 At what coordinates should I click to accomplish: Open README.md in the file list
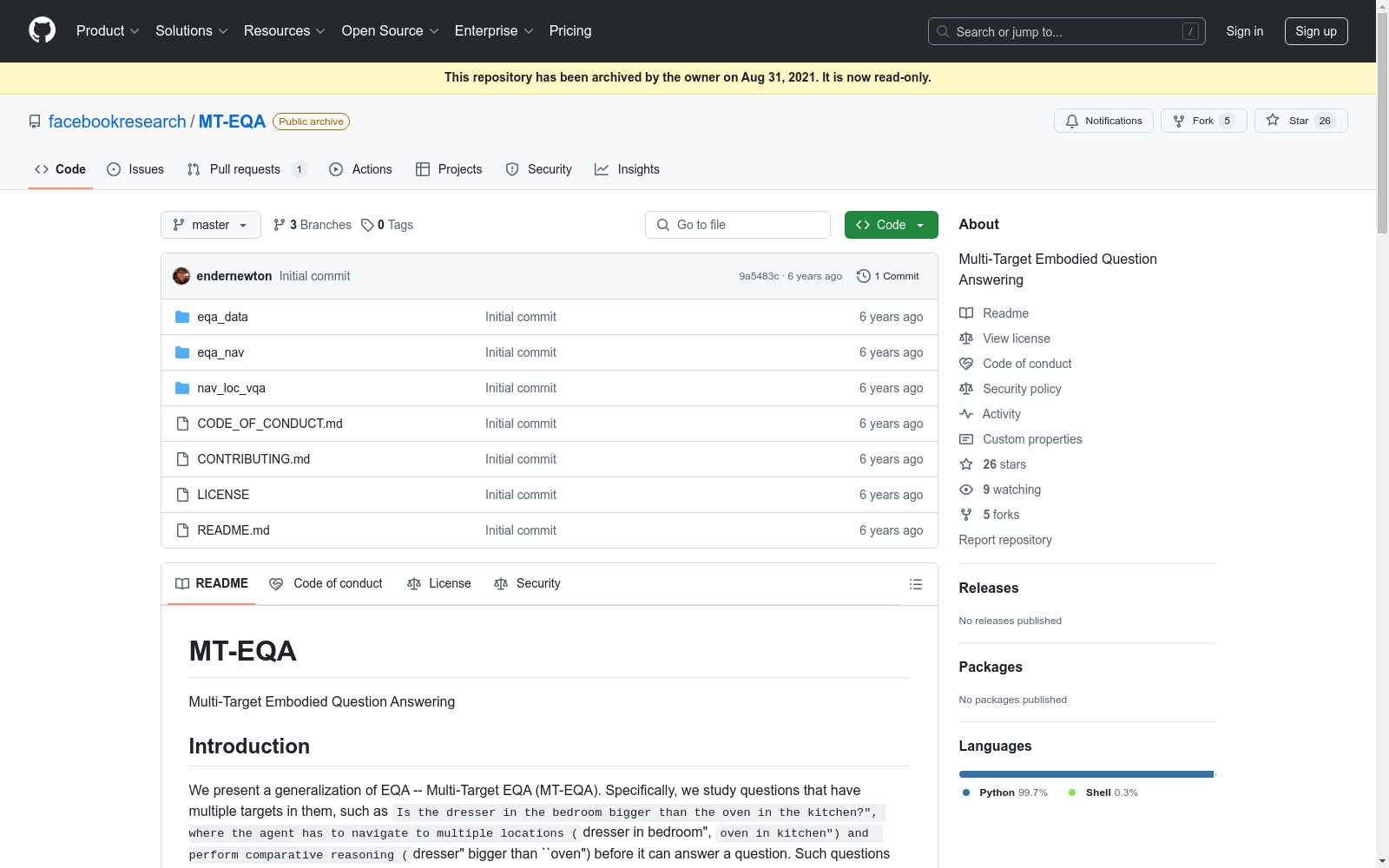(234, 530)
